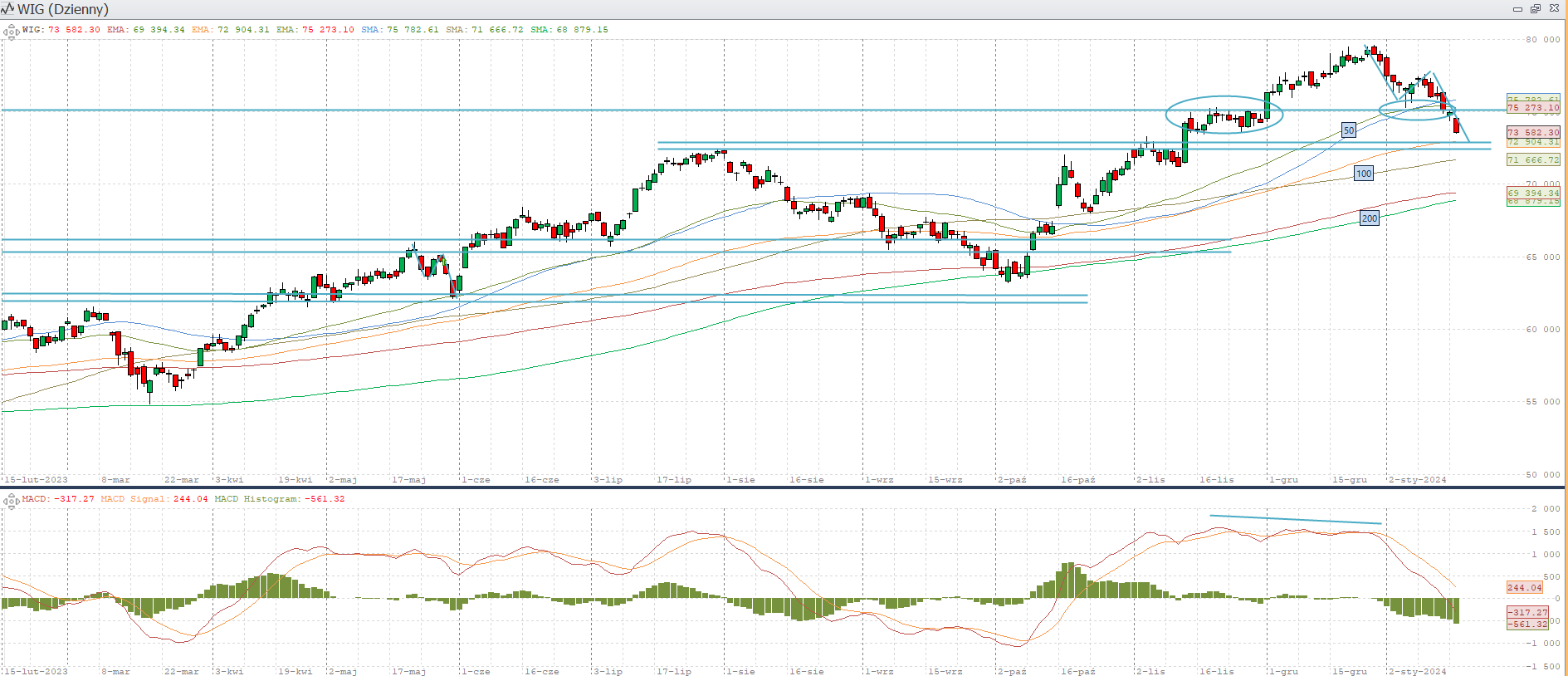1568x676 pixels.
Task: Select the "100" moving average label box
Action: coord(1364,174)
